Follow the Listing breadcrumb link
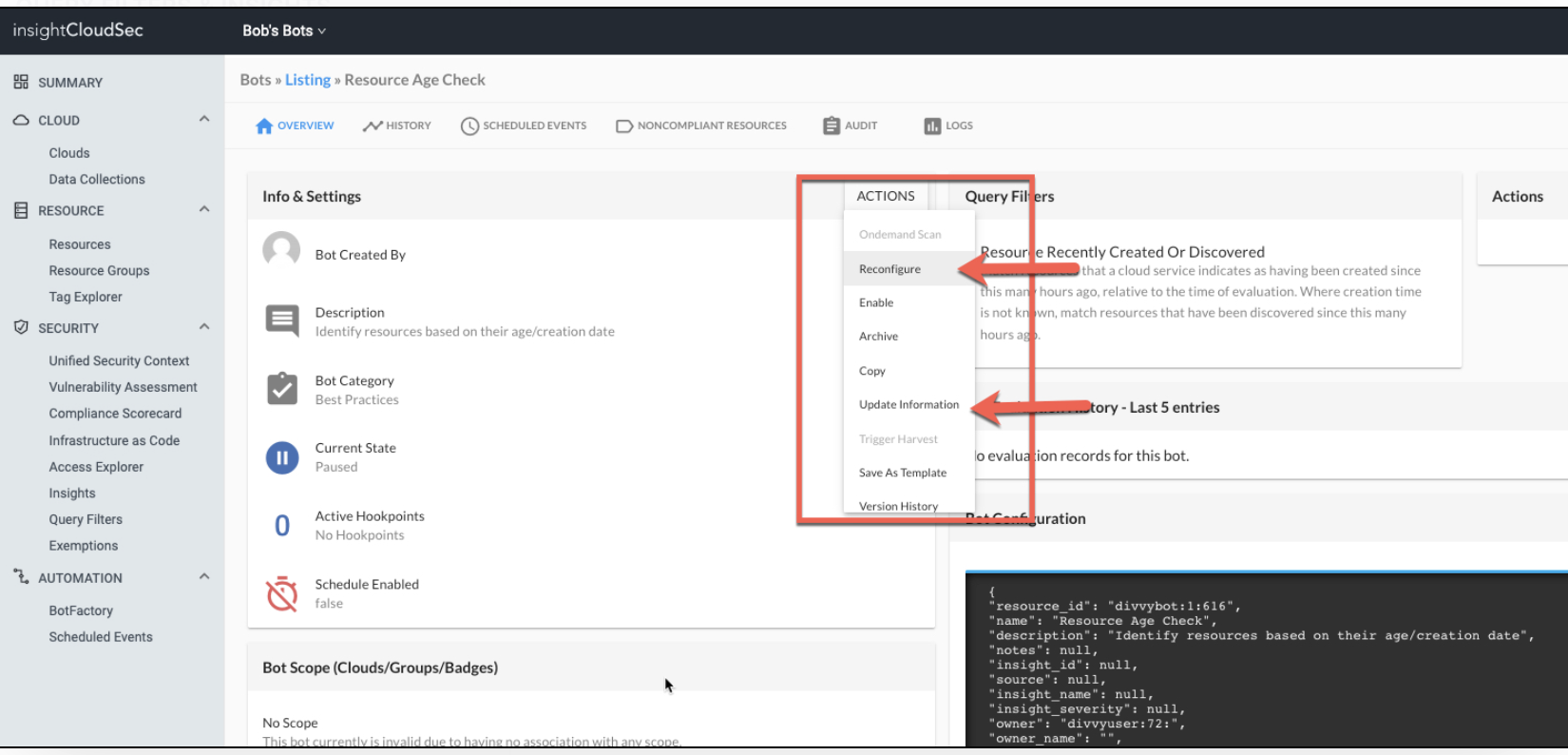The image size is (1568, 755). 308,80
